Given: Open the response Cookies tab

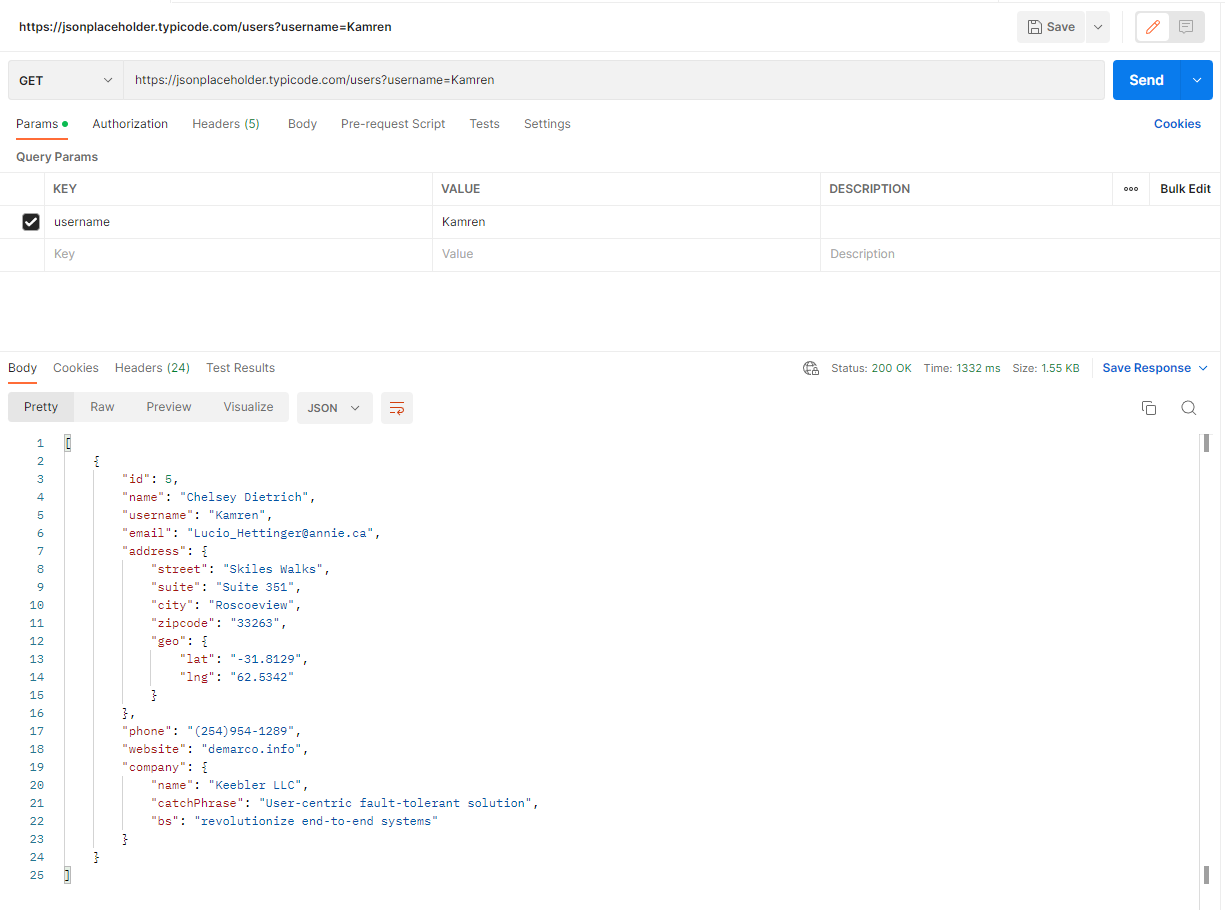Looking at the screenshot, I should (76, 368).
